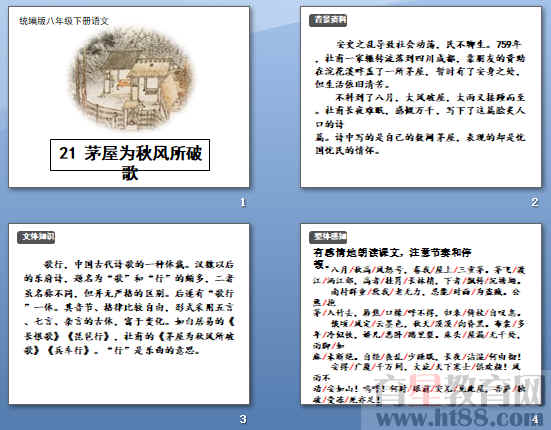The image size is (551, 430).
Task: Click the slide number 1 label
Action: click(x=243, y=202)
